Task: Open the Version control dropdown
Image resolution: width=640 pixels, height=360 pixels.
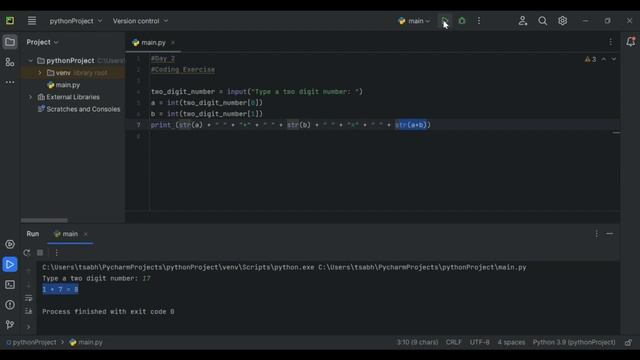Action: [140, 21]
